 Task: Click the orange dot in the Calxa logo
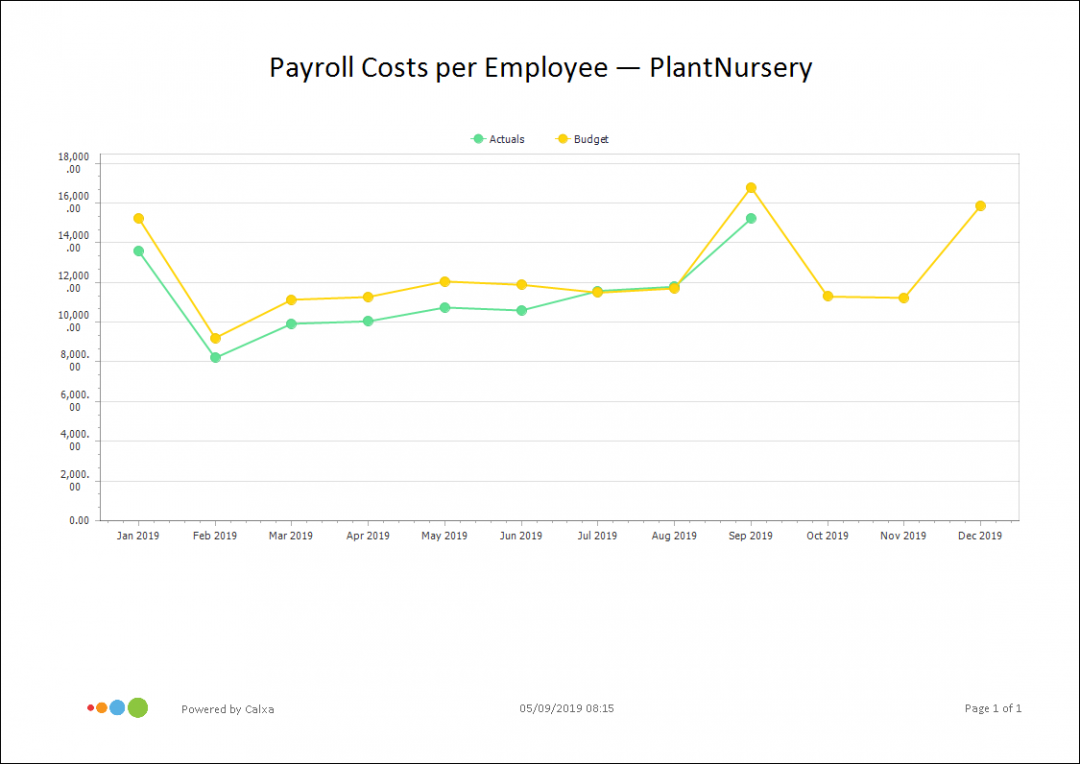(x=101, y=707)
